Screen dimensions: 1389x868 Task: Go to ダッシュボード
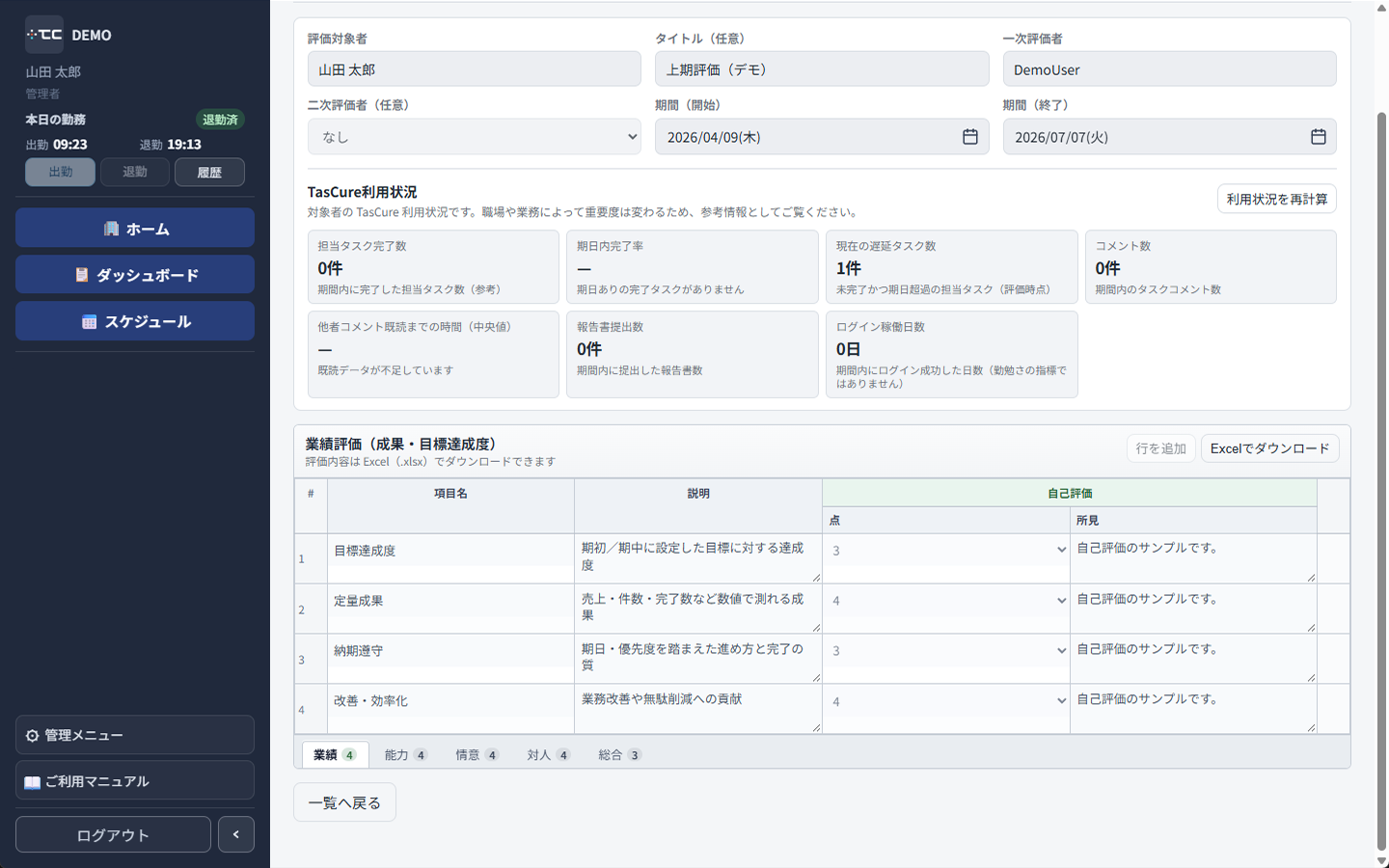(135, 275)
